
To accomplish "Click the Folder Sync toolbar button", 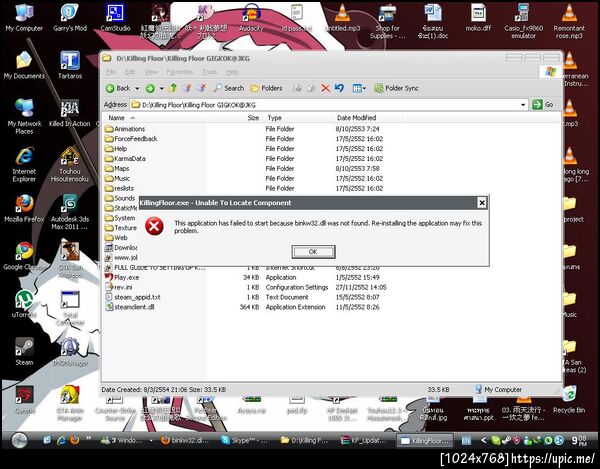I will click(x=396, y=88).
